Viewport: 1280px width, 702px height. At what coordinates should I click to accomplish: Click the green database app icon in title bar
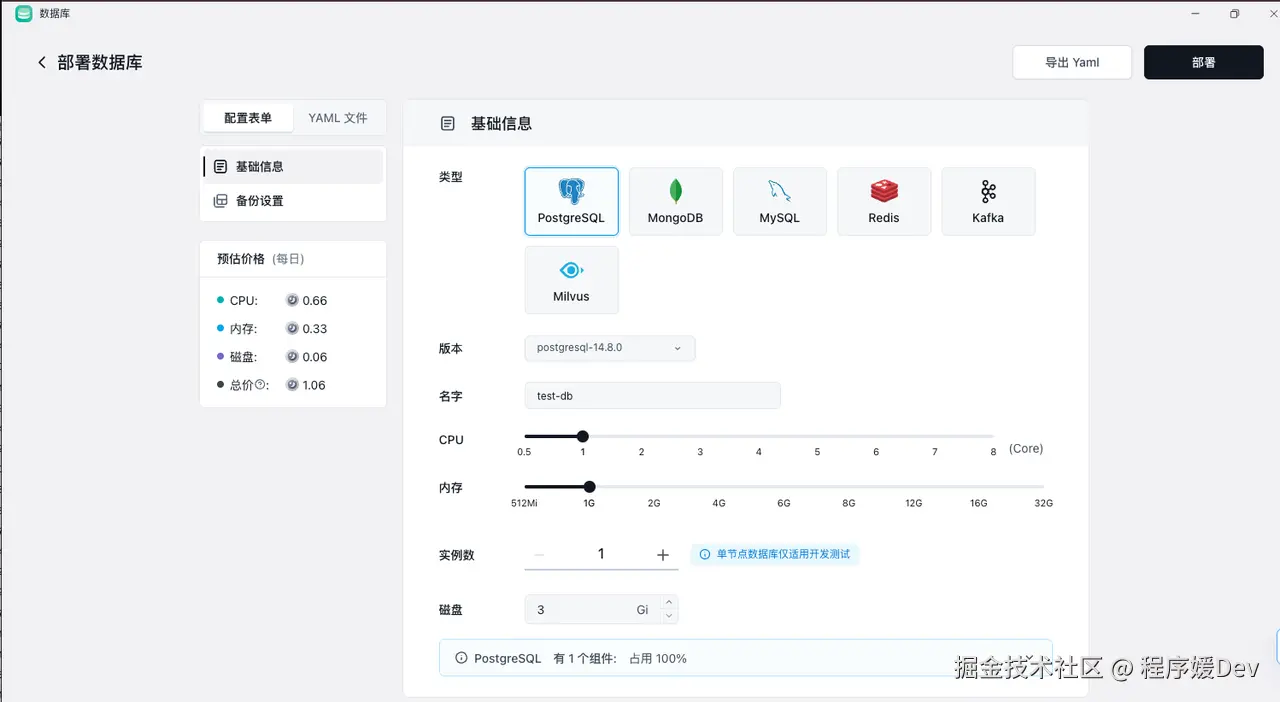click(x=23, y=14)
